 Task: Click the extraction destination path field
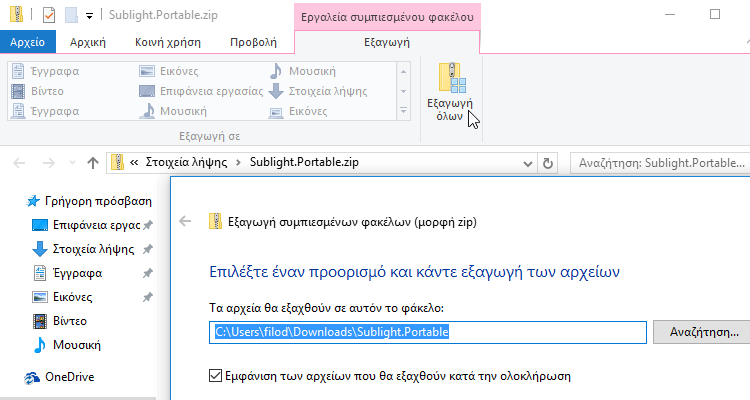click(x=428, y=332)
